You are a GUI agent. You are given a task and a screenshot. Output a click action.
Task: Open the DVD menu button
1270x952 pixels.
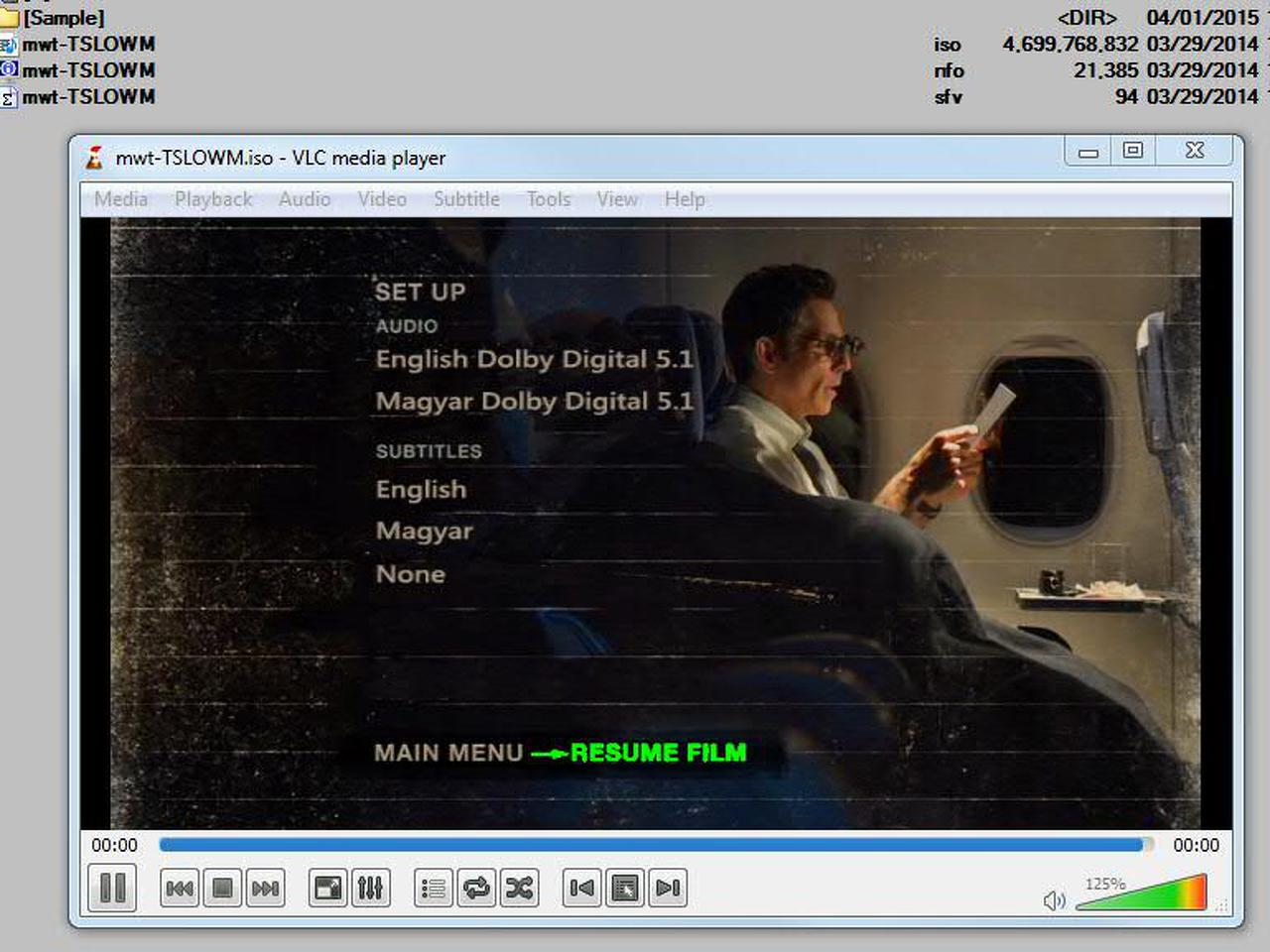coord(625,888)
